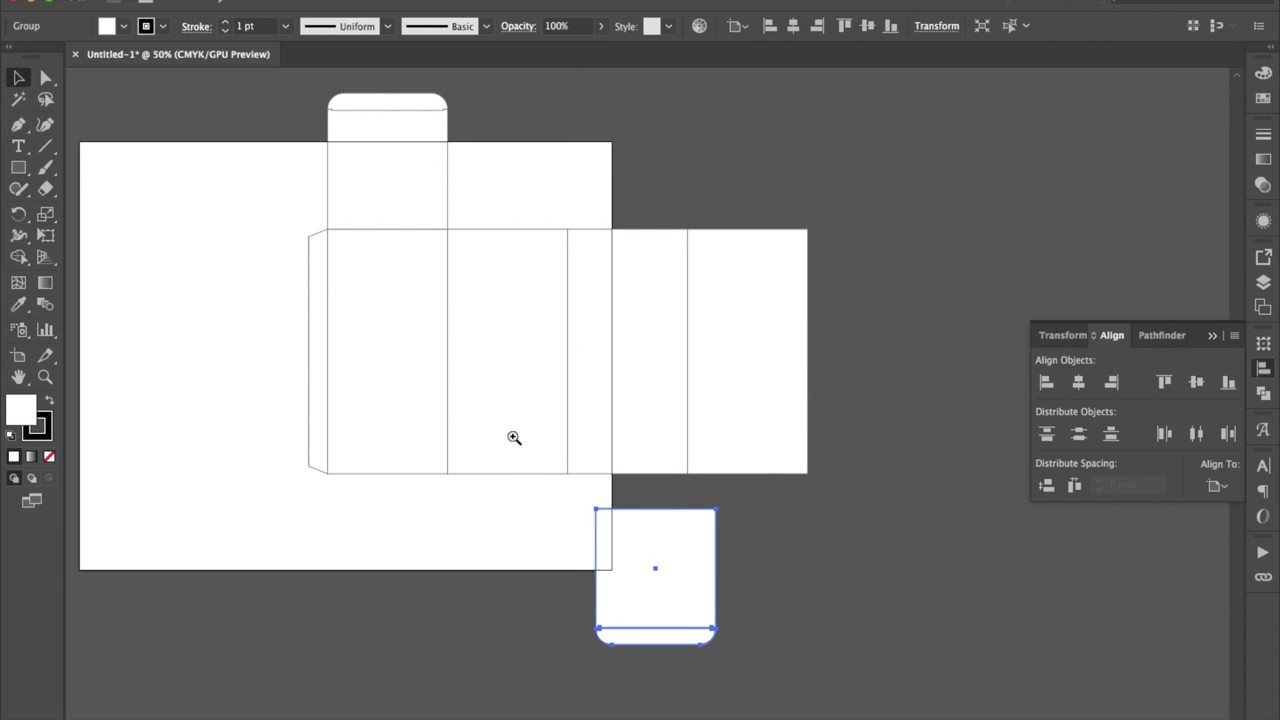Select the Rotate tool
This screenshot has width=1280, height=720.
click(x=19, y=214)
